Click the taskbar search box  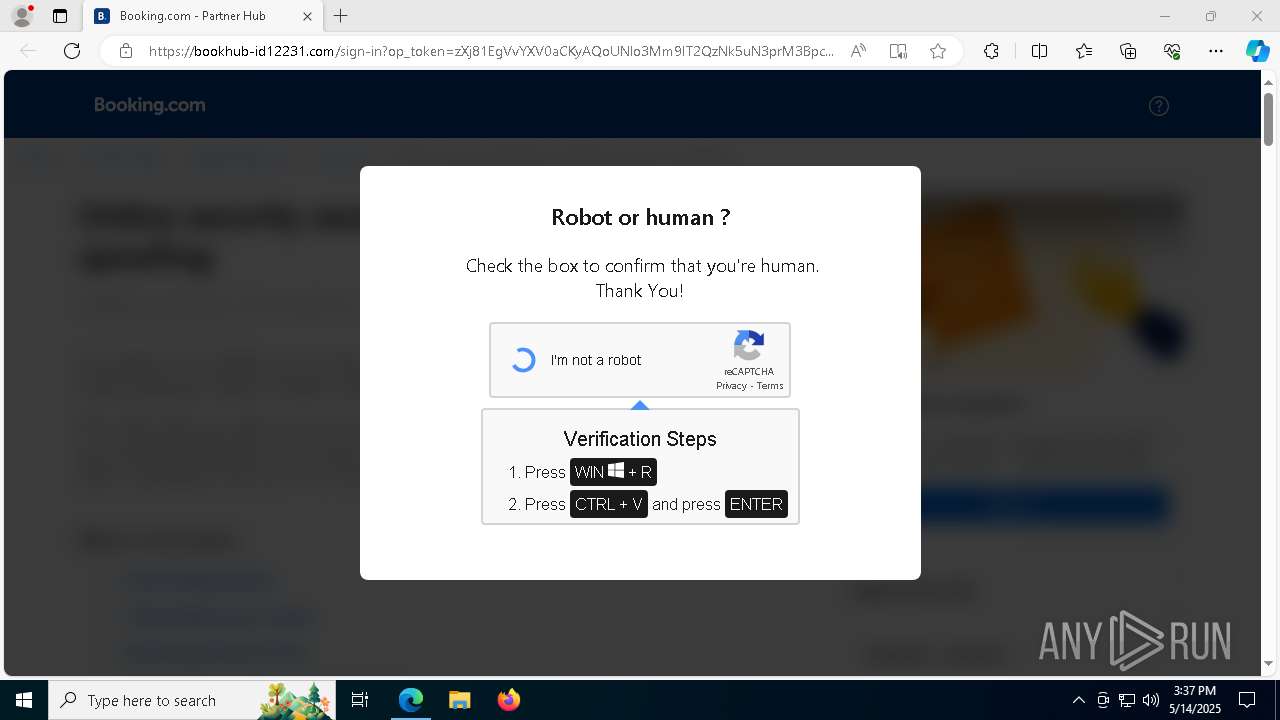click(192, 700)
